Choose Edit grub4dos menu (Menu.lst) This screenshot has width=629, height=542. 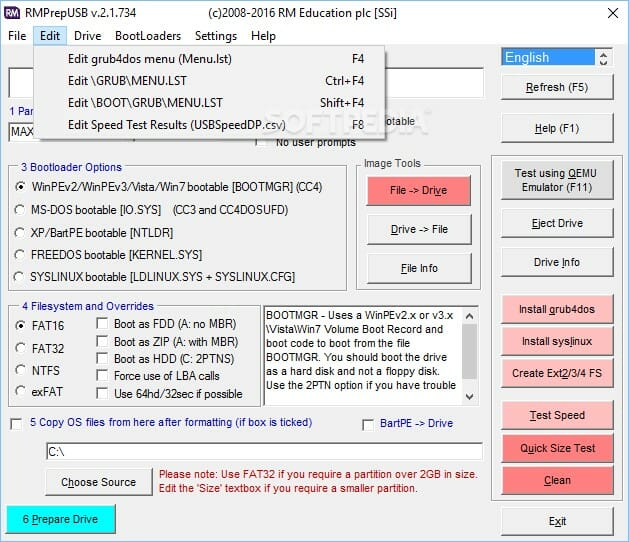click(x=211, y=59)
